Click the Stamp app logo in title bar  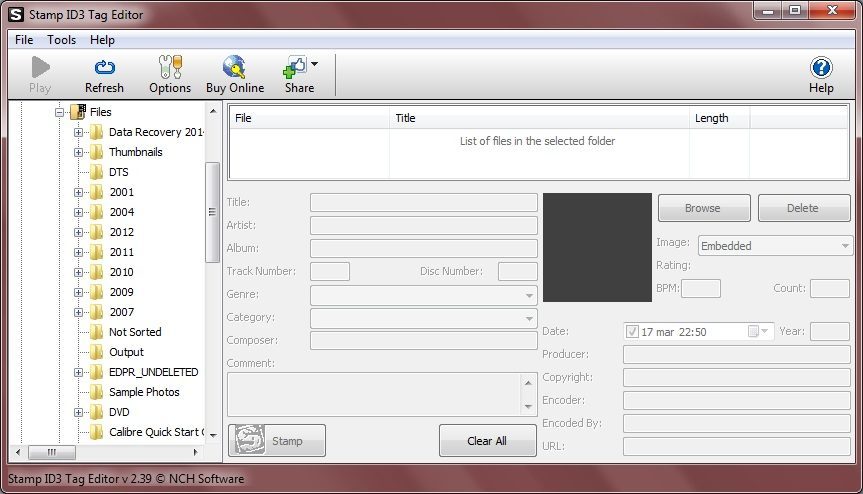point(16,15)
